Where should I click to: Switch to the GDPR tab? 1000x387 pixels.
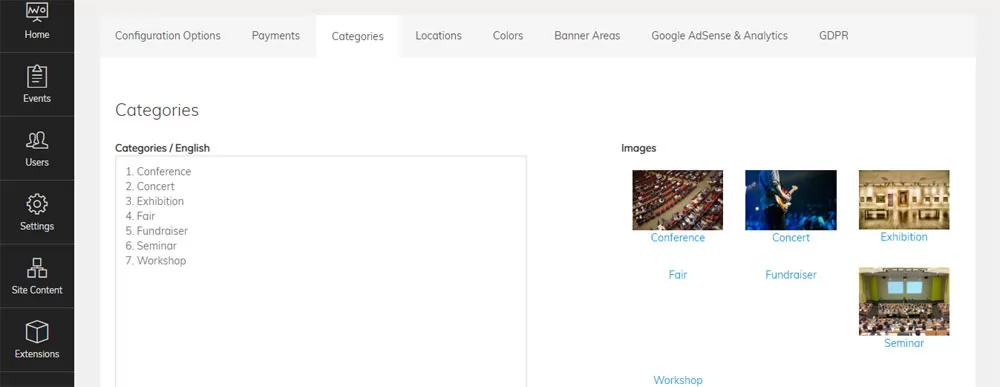coord(834,36)
